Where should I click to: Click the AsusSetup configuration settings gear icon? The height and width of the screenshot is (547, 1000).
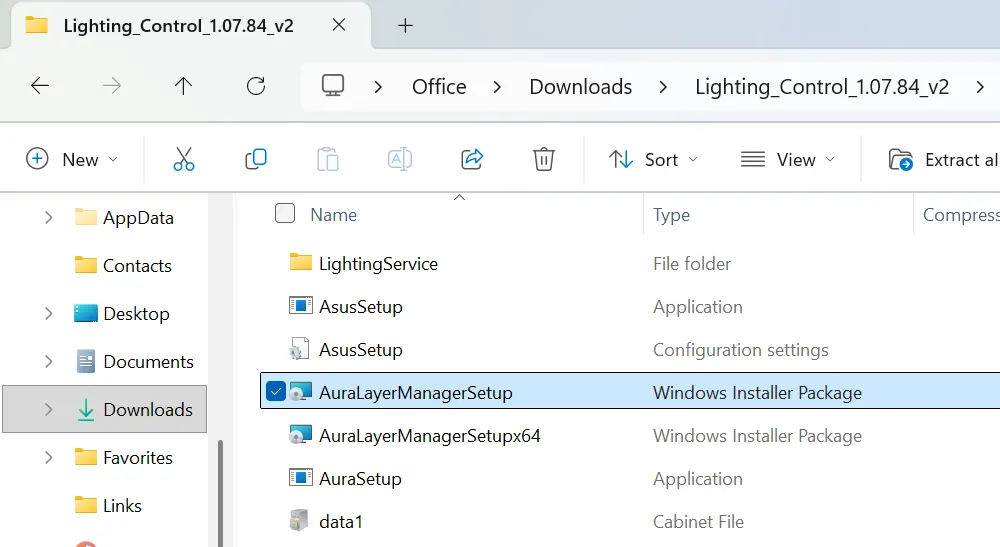click(x=299, y=349)
